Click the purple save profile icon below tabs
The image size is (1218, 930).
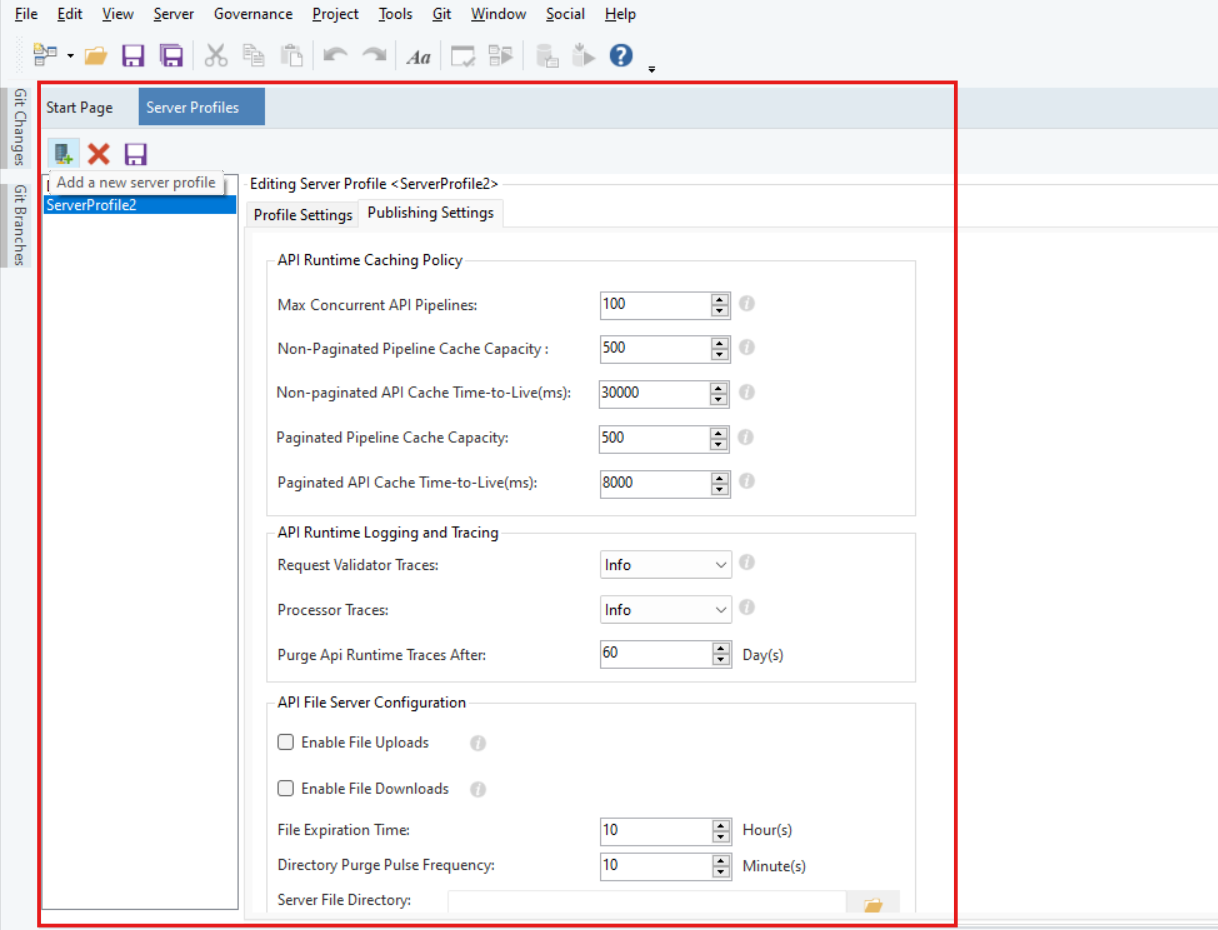[135, 154]
